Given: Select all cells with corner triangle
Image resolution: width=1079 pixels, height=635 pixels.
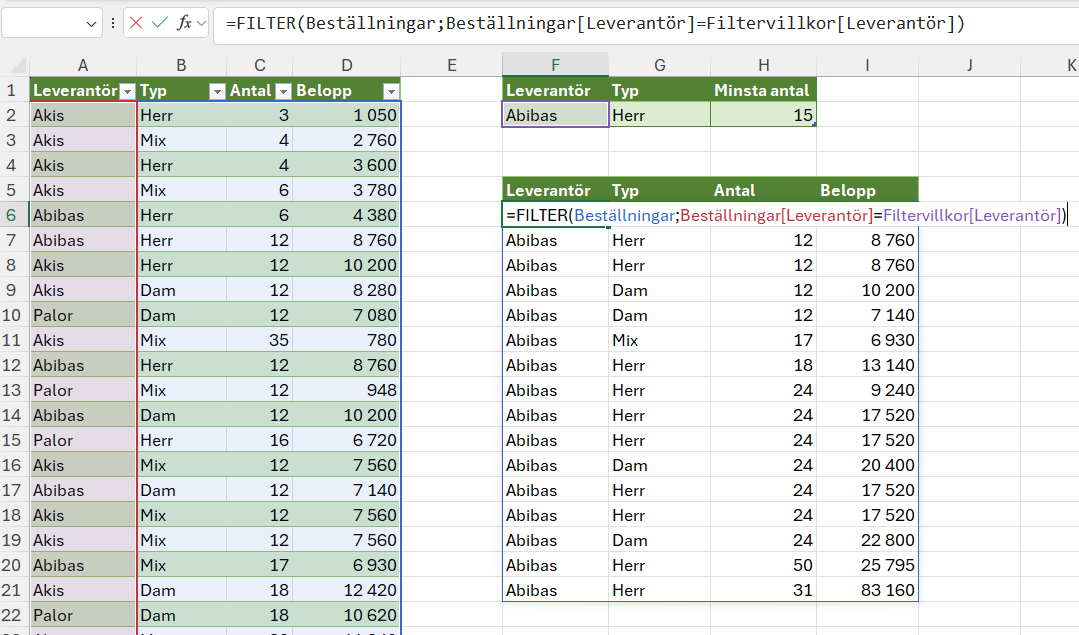Looking at the screenshot, I should pyautogui.click(x=17, y=65).
